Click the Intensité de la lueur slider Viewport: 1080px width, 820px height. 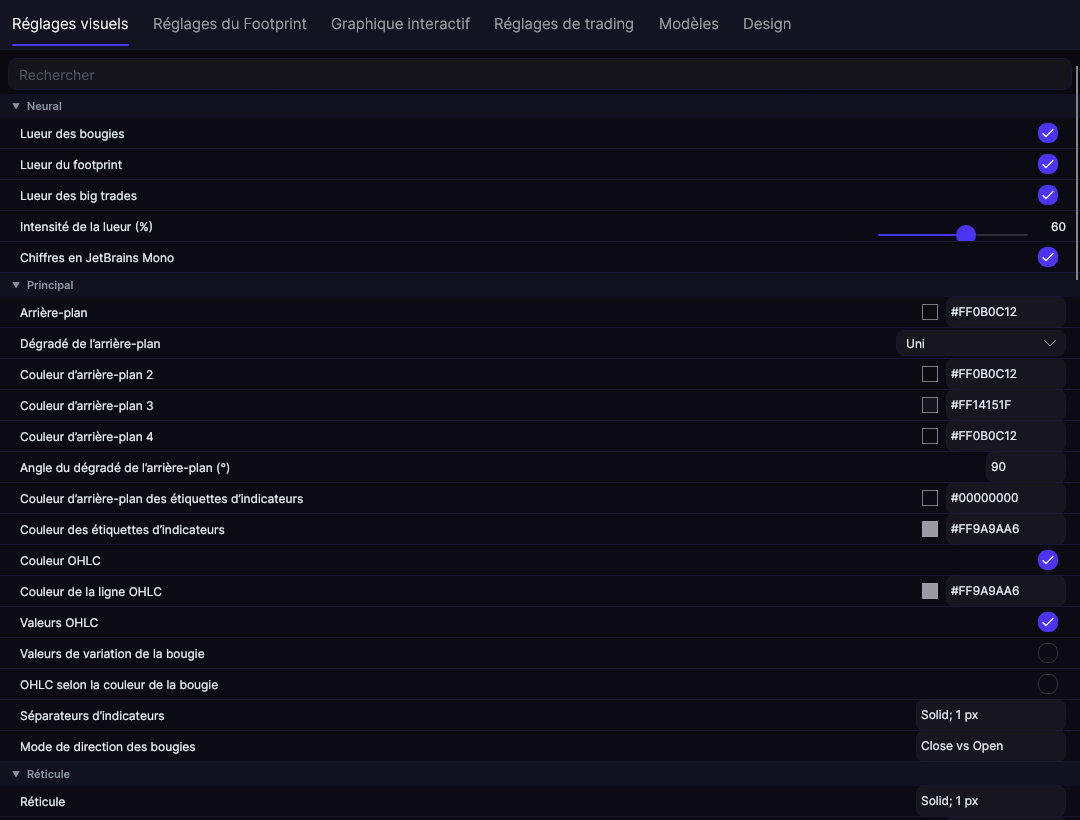pos(953,235)
